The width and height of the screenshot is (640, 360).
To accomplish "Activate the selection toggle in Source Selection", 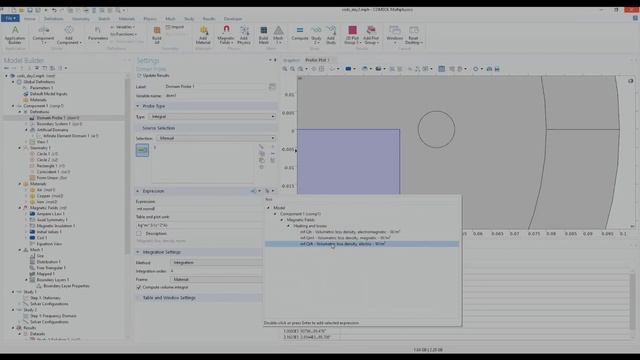I will (142, 150).
